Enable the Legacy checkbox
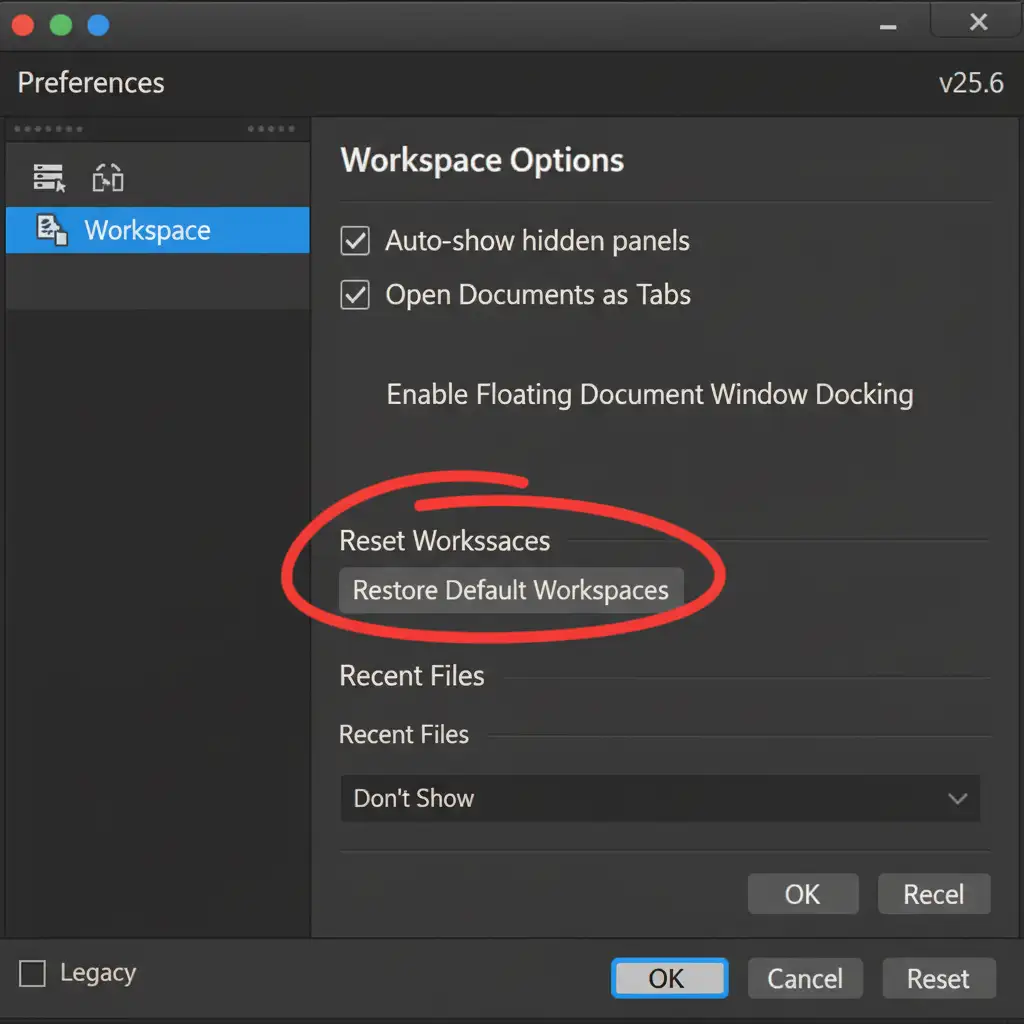The height and width of the screenshot is (1024, 1024). 33,973
